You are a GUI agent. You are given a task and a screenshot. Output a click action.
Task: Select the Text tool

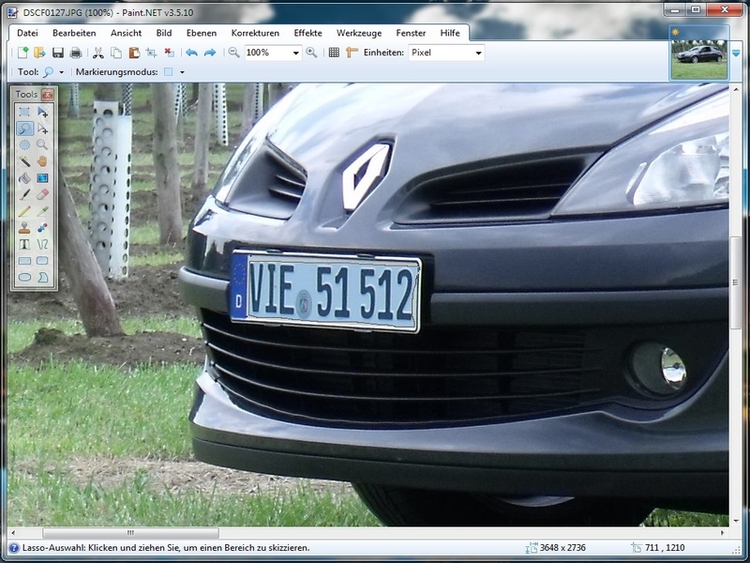coord(24,244)
